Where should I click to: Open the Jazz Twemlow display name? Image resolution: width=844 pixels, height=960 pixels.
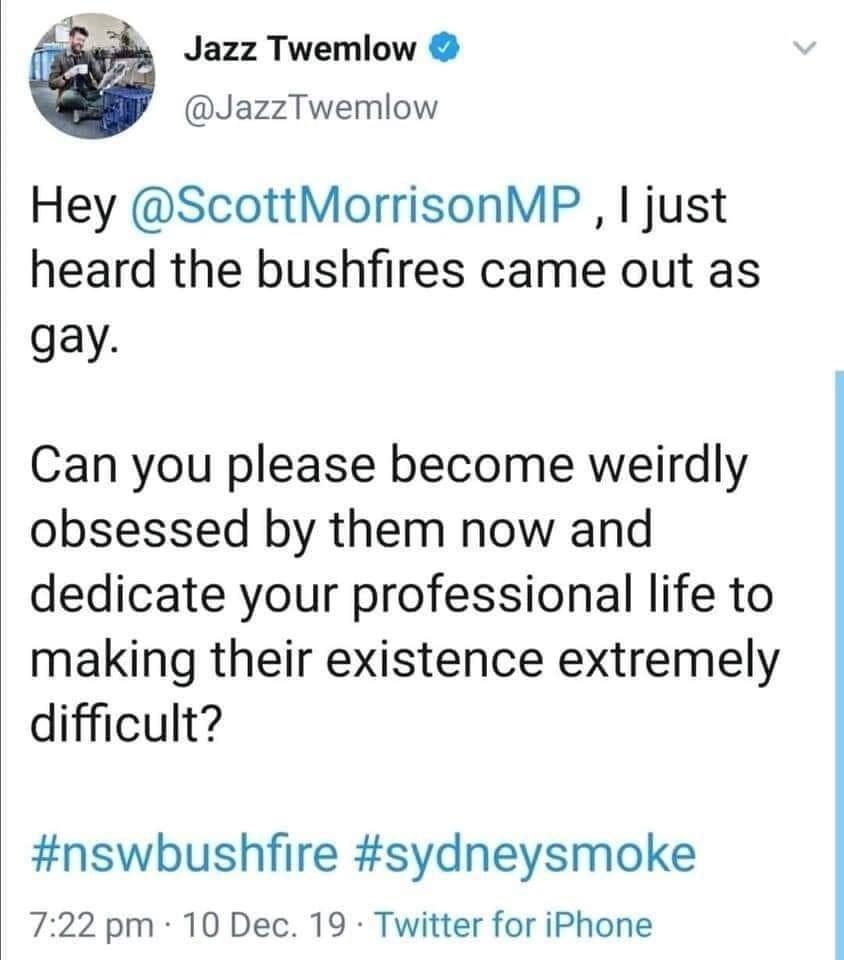point(300,49)
